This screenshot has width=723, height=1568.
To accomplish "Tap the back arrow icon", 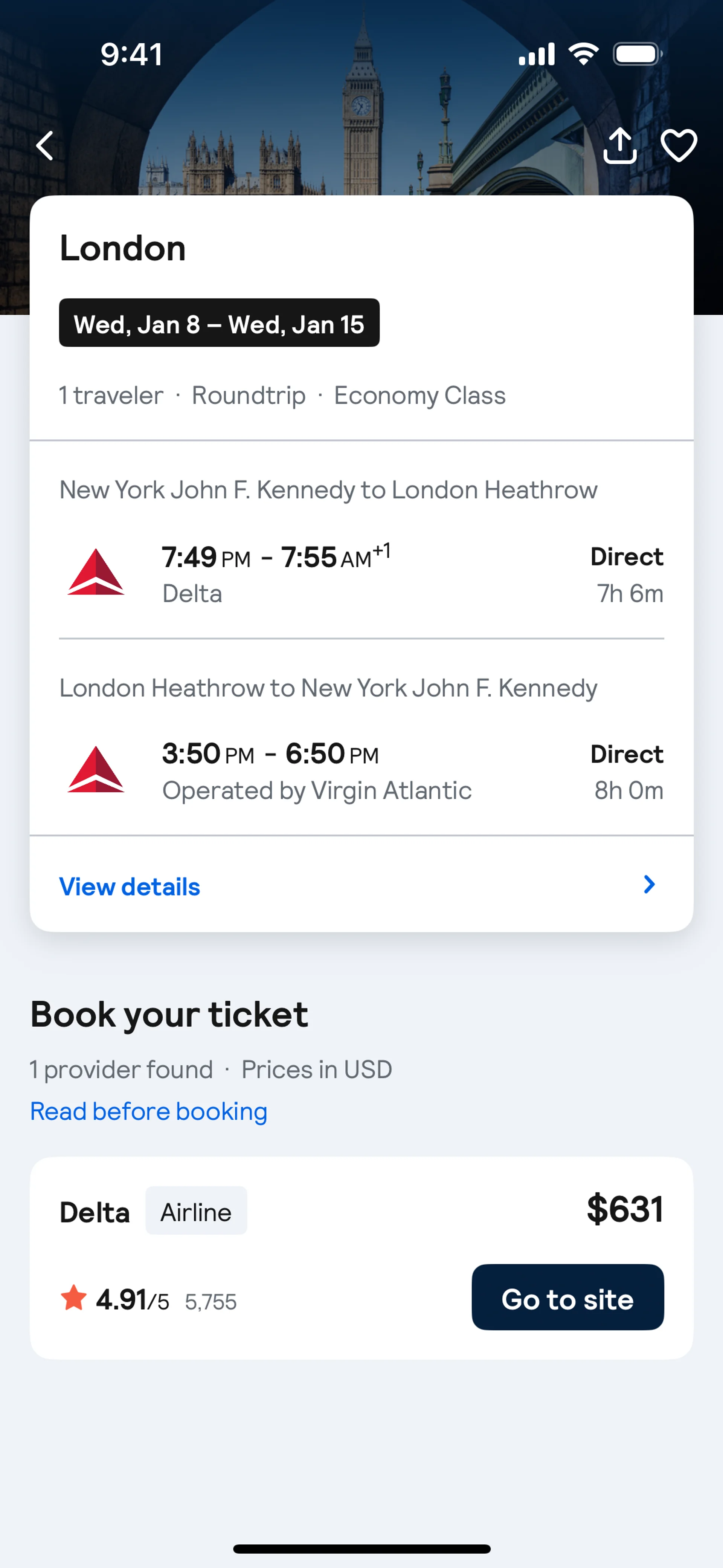I will click(45, 146).
